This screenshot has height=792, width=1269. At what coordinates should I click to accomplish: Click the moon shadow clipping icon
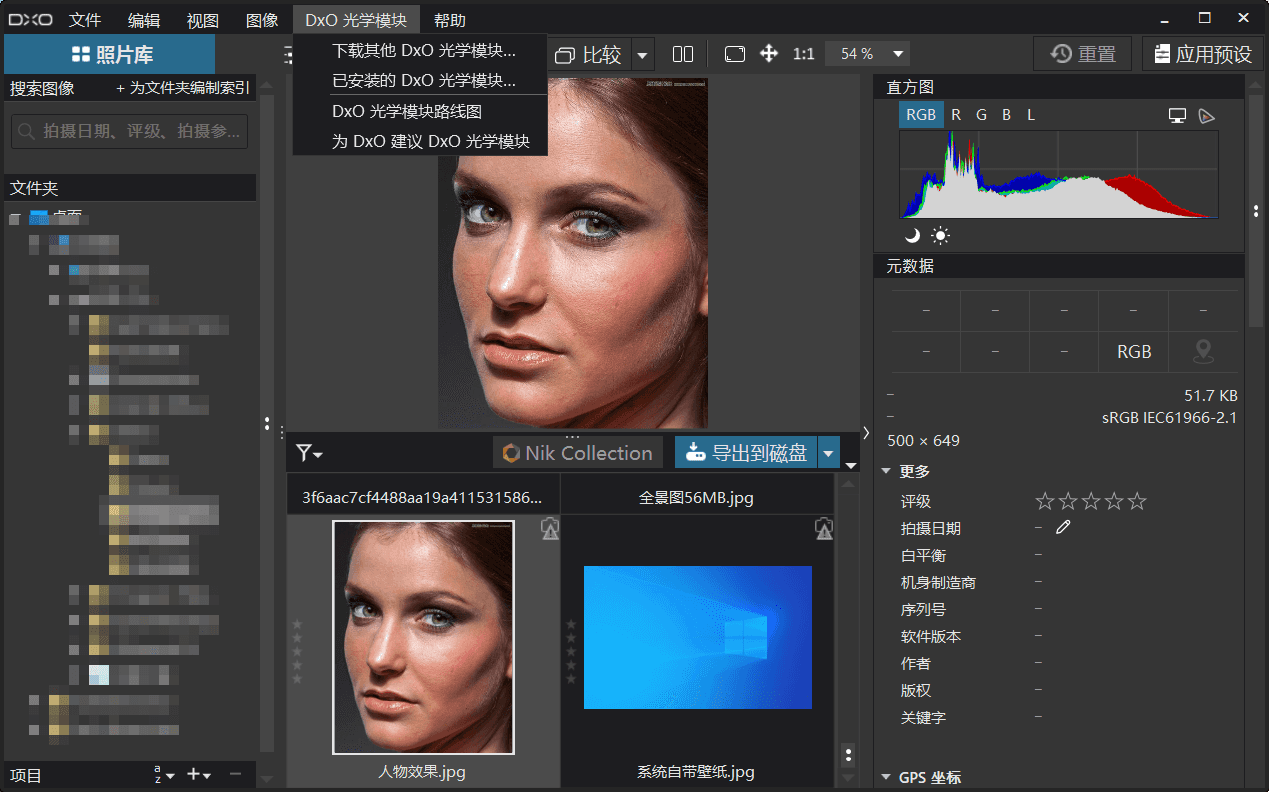(x=912, y=236)
